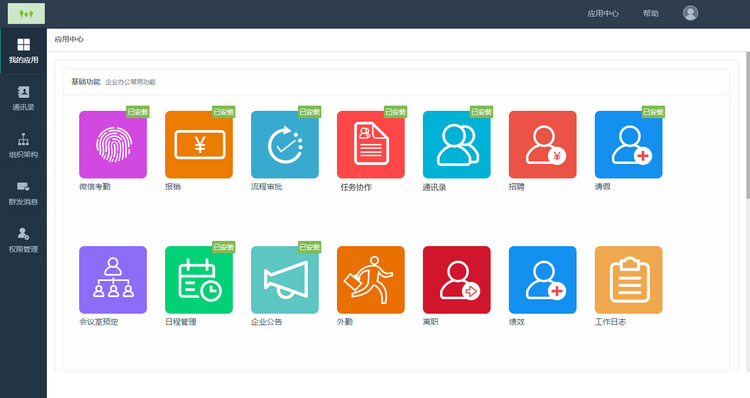The height and width of the screenshot is (398, 750).
Task: Open the 请假 leave request app icon
Action: click(x=629, y=144)
